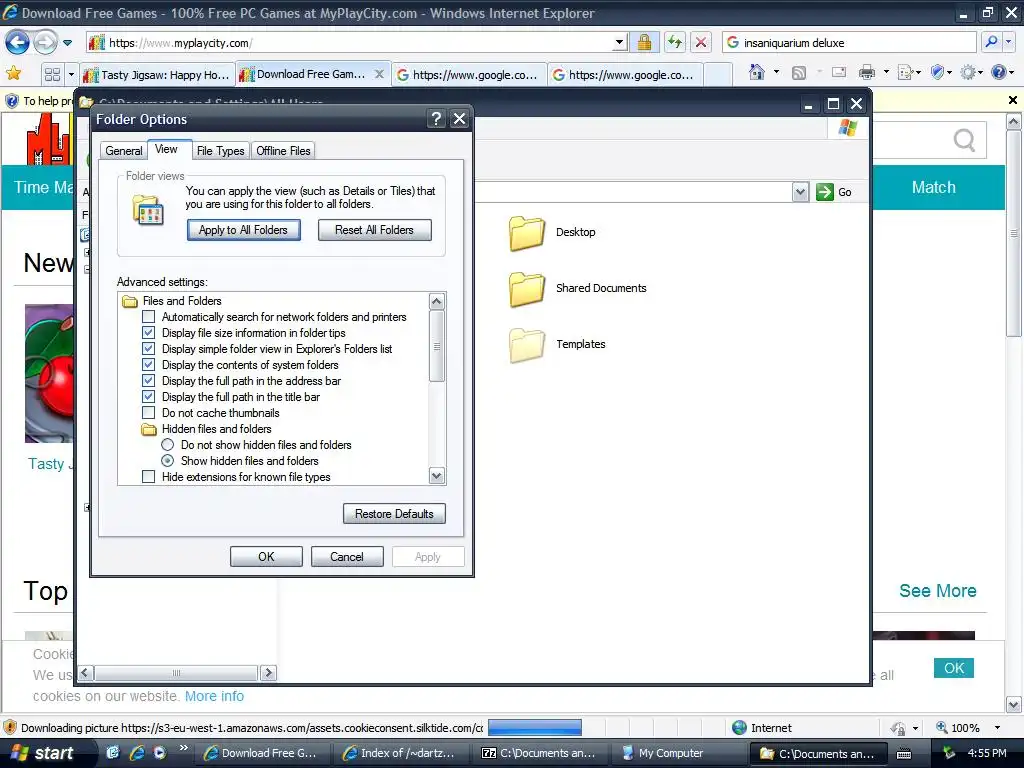
Task: Click the red Stop loading icon
Action: [x=701, y=43]
